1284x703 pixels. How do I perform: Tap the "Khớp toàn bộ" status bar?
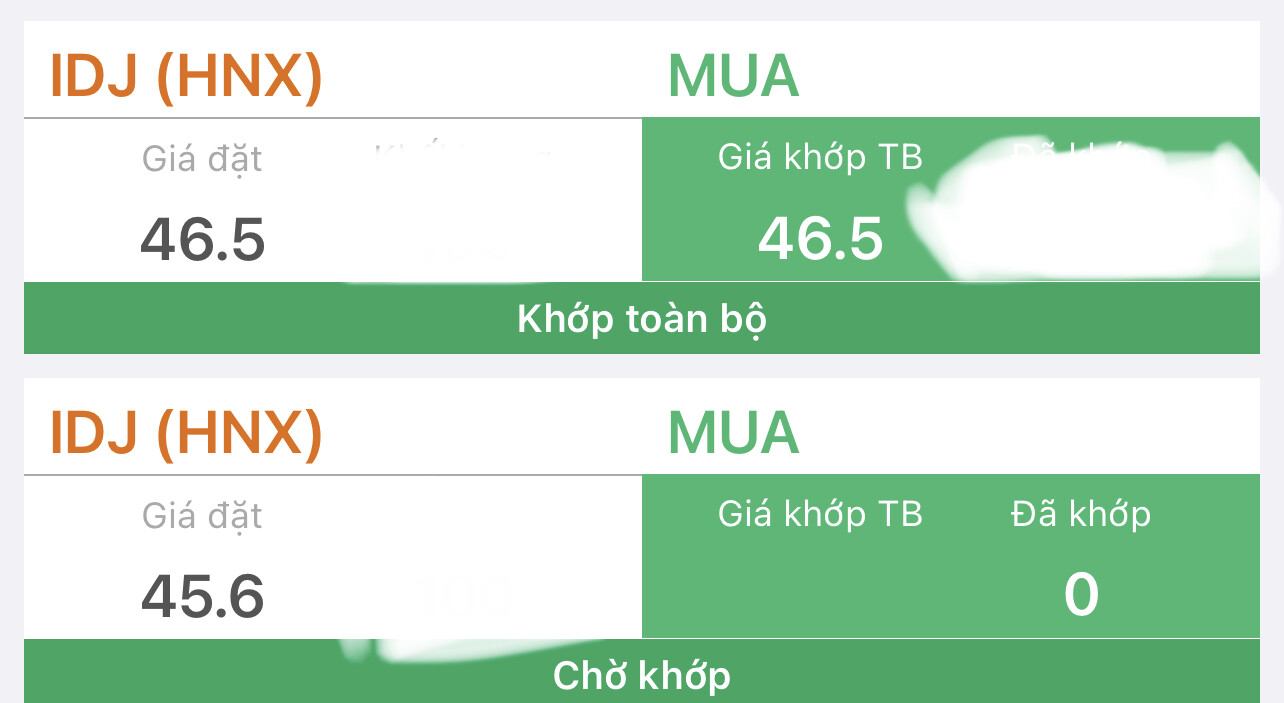(x=641, y=319)
